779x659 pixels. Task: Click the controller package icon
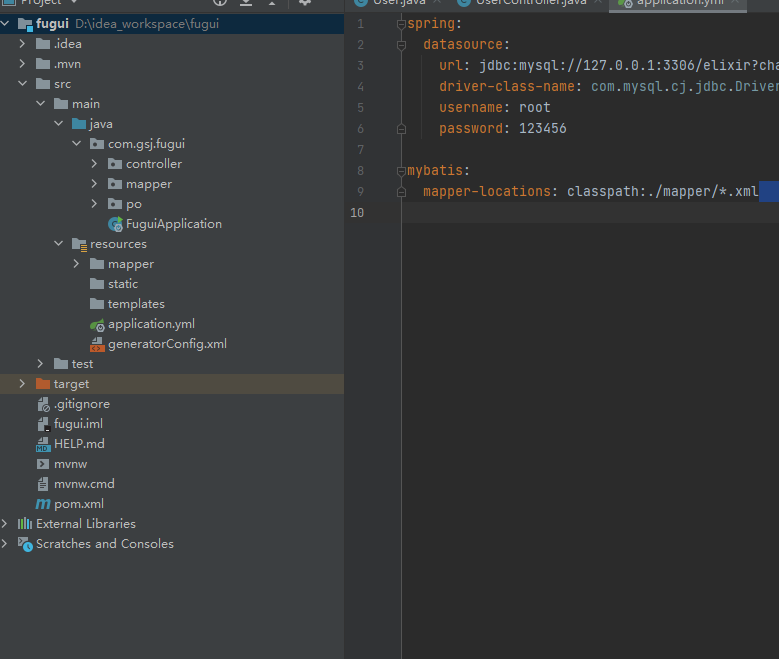coord(115,164)
